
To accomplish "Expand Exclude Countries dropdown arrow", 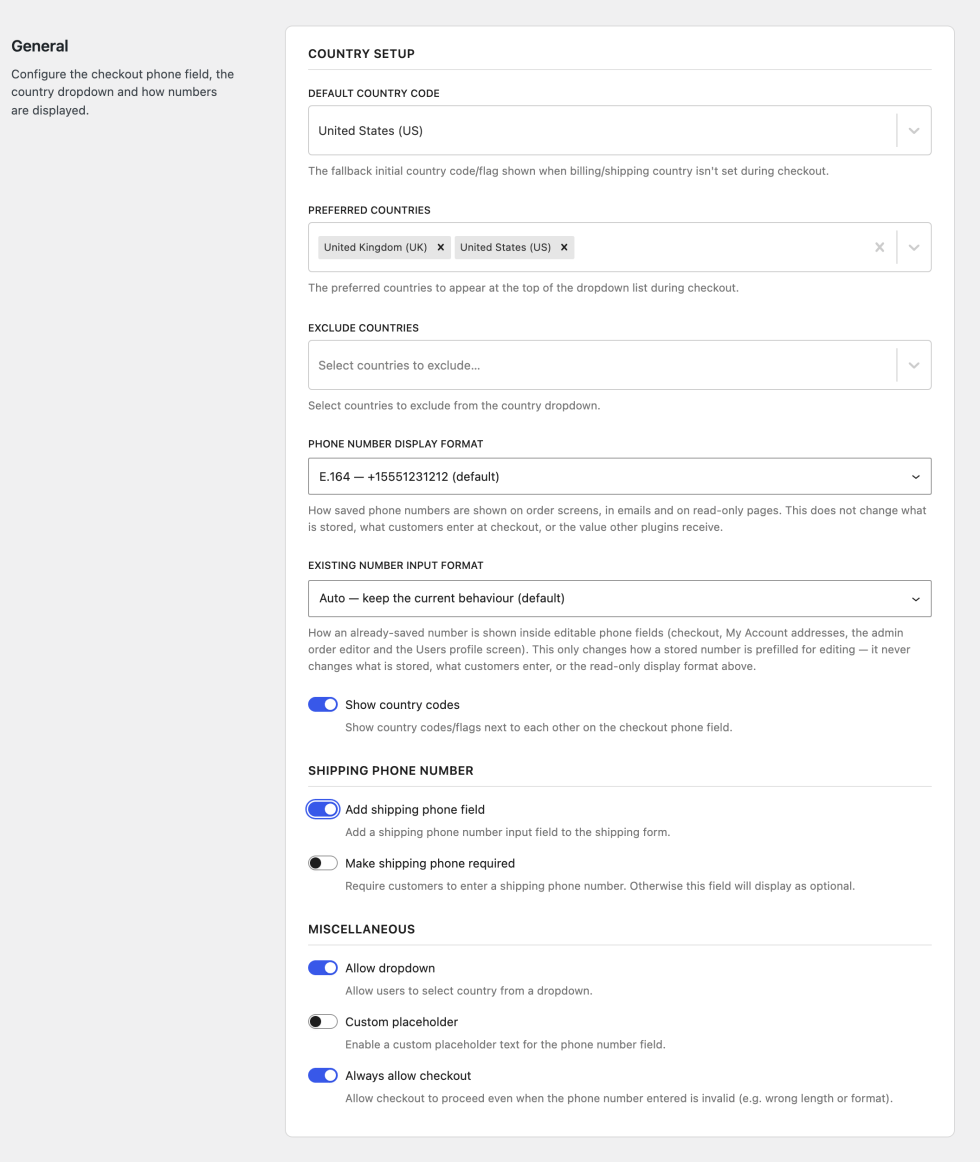I will pos(914,365).
